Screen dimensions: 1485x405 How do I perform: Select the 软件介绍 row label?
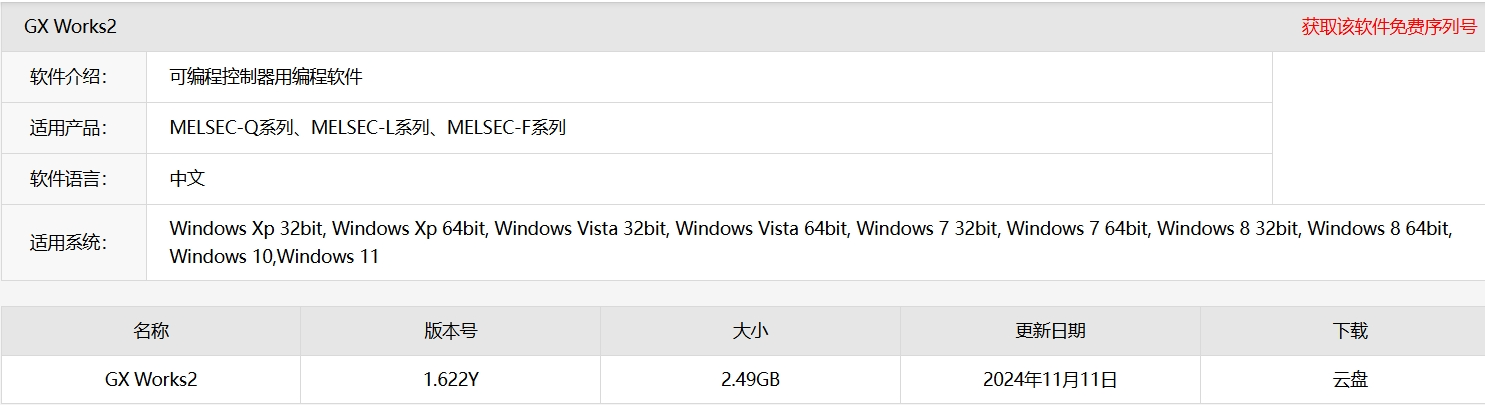coord(68,77)
